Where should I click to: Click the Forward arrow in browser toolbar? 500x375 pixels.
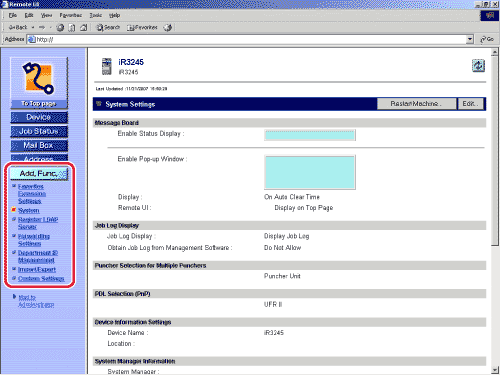42,27
